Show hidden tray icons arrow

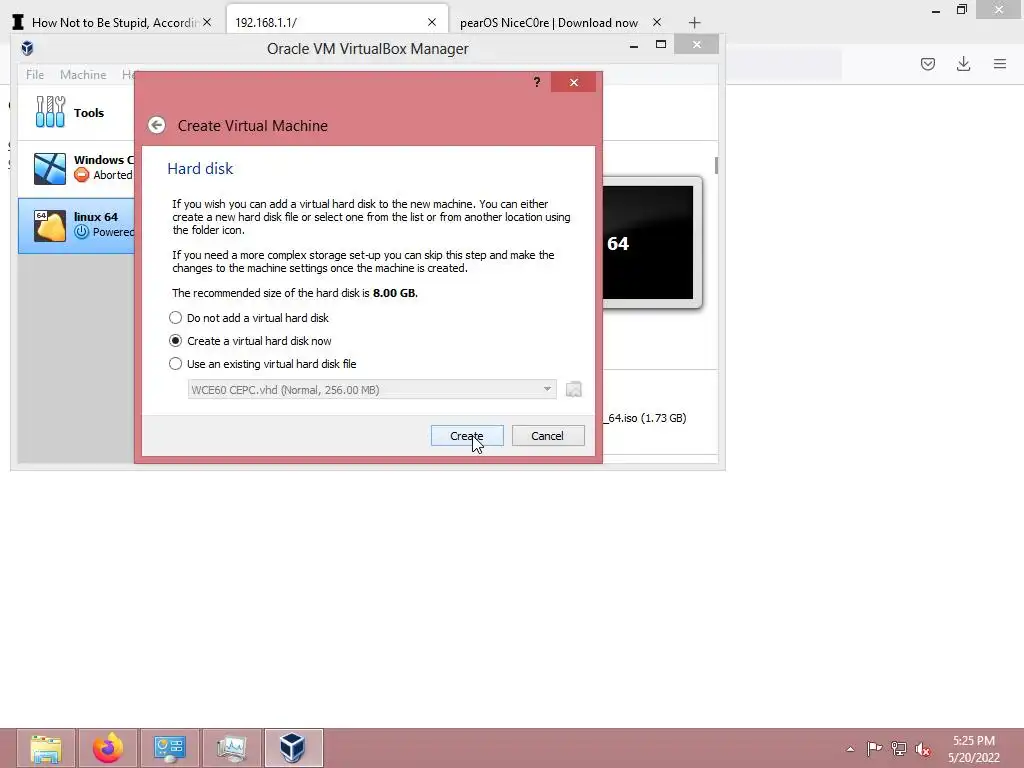coord(850,749)
